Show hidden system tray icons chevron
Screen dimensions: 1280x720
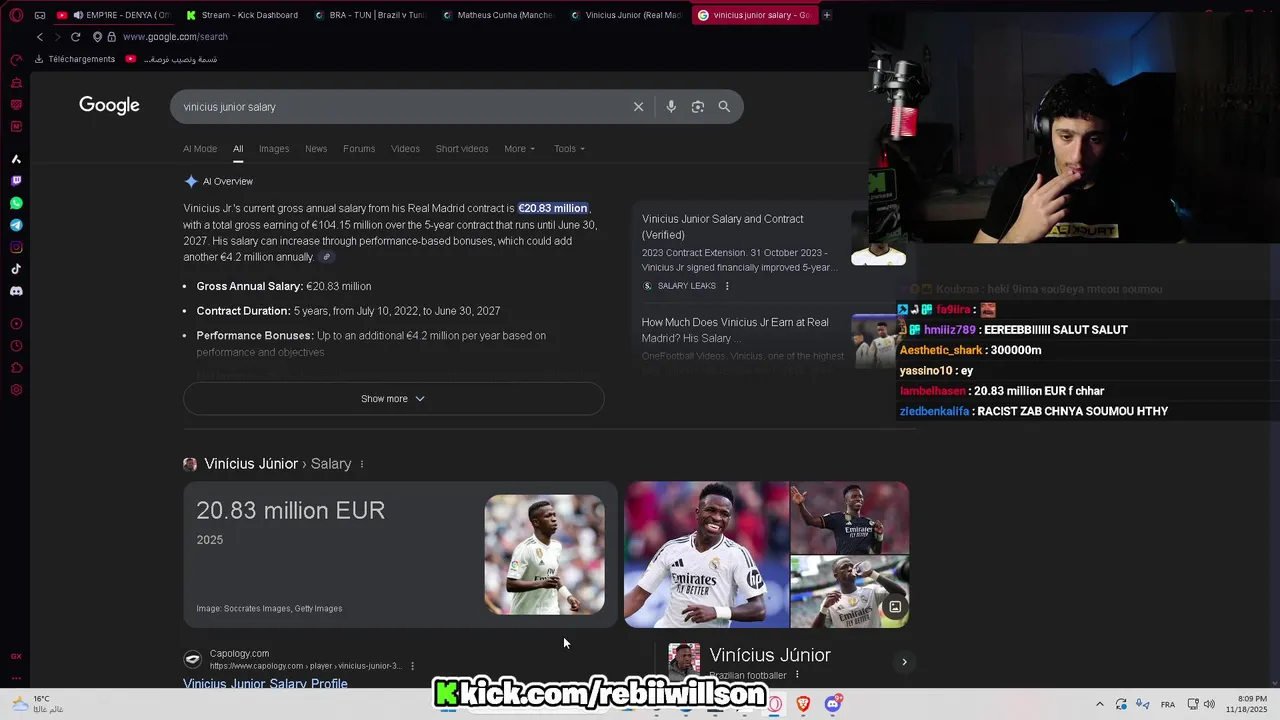(x=1100, y=704)
